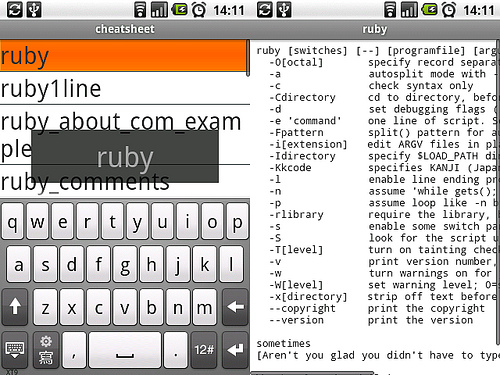Tap the USB connection status icon
The image size is (500, 375).
[34, 9]
